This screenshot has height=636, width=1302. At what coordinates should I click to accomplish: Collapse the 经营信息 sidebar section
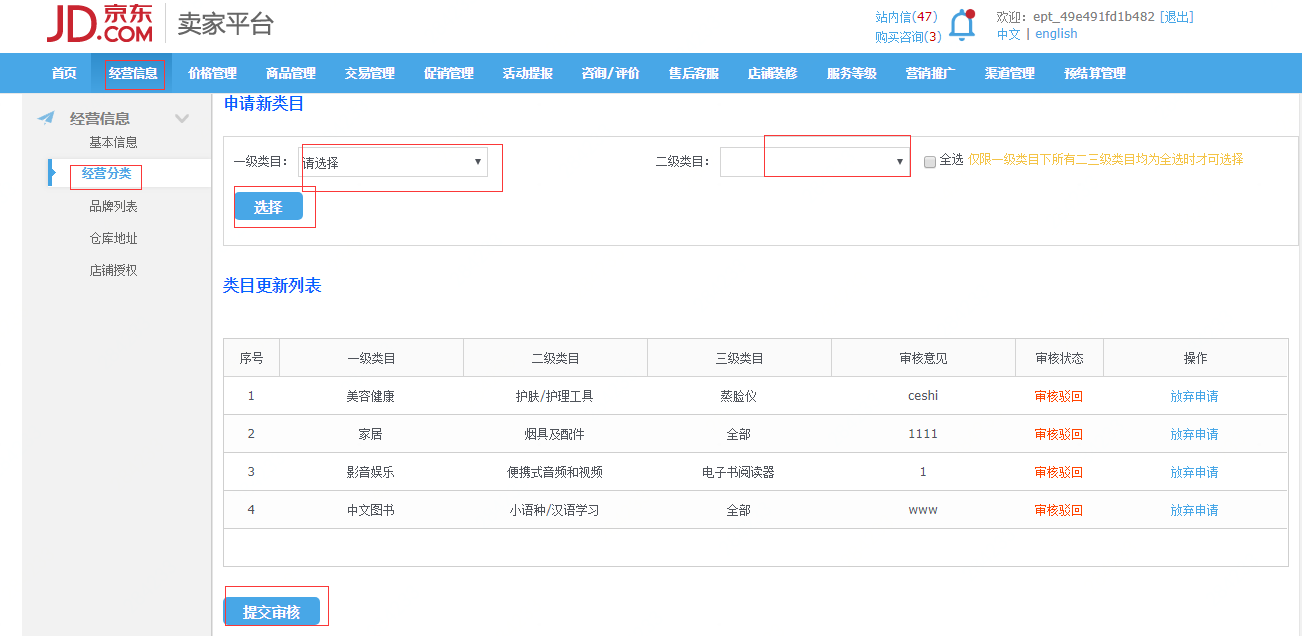click(182, 117)
